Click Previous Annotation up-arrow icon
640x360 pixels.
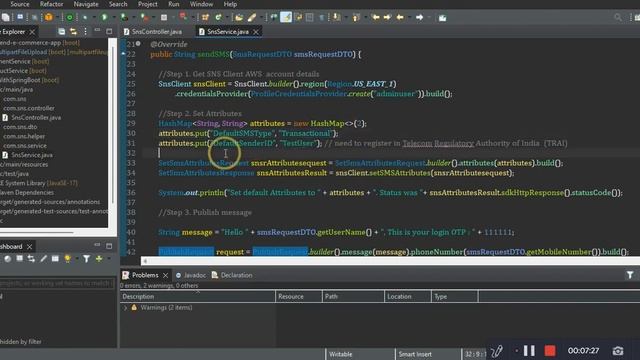point(356,17)
